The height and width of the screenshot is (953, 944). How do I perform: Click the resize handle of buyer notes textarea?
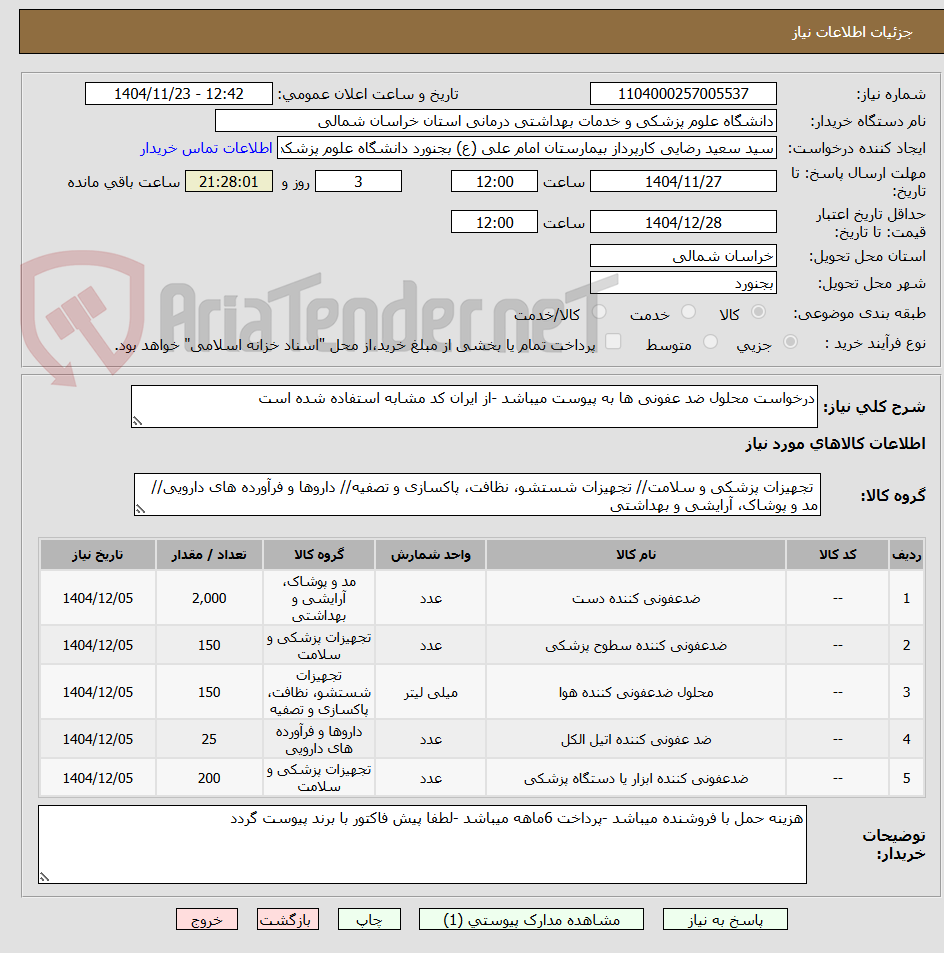pyautogui.click(x=44, y=877)
